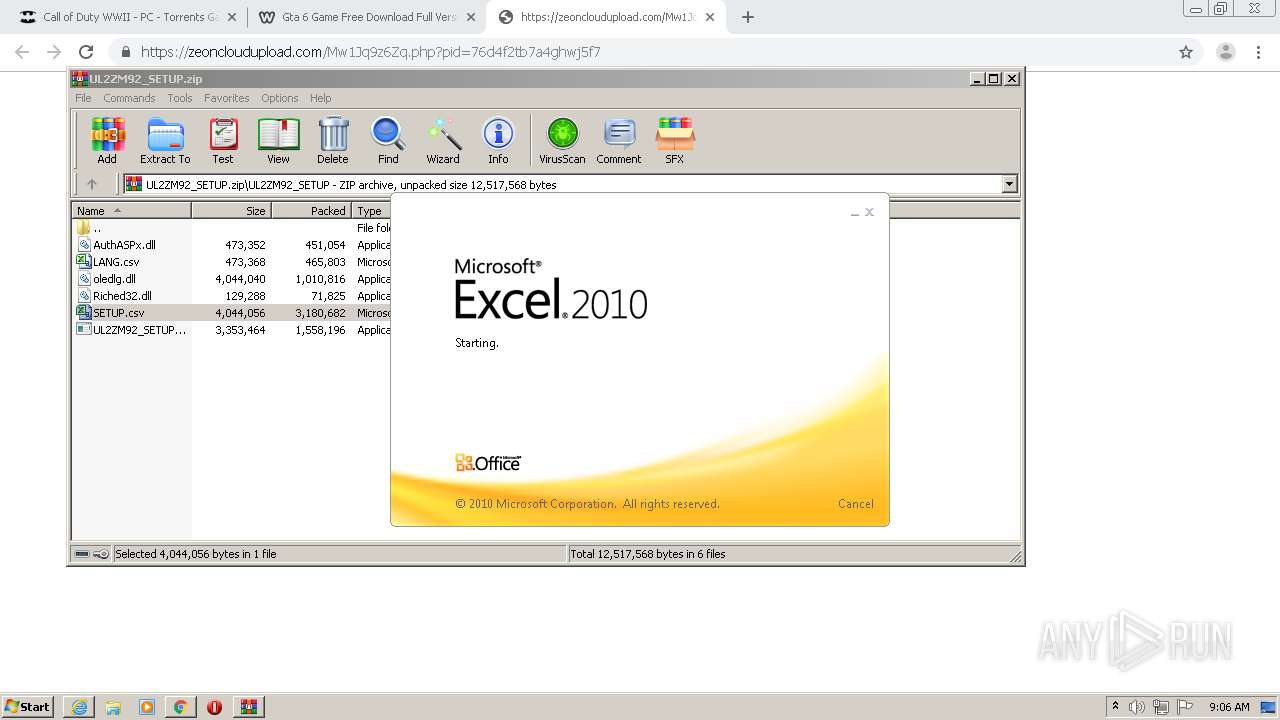Bookmark this page star icon
Image resolution: width=1280 pixels, height=720 pixels.
(x=1186, y=52)
